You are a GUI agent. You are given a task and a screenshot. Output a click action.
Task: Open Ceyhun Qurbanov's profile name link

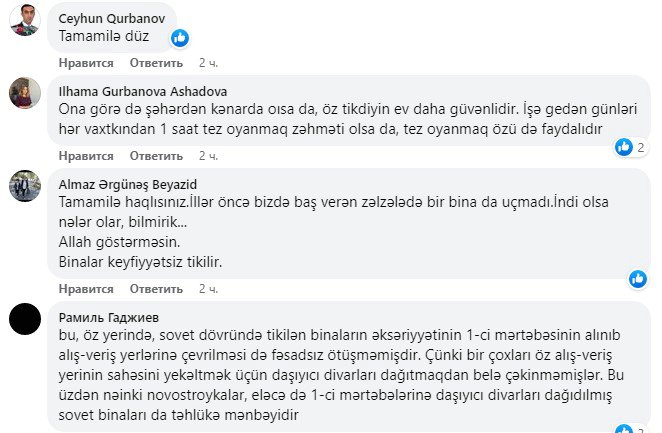109,19
